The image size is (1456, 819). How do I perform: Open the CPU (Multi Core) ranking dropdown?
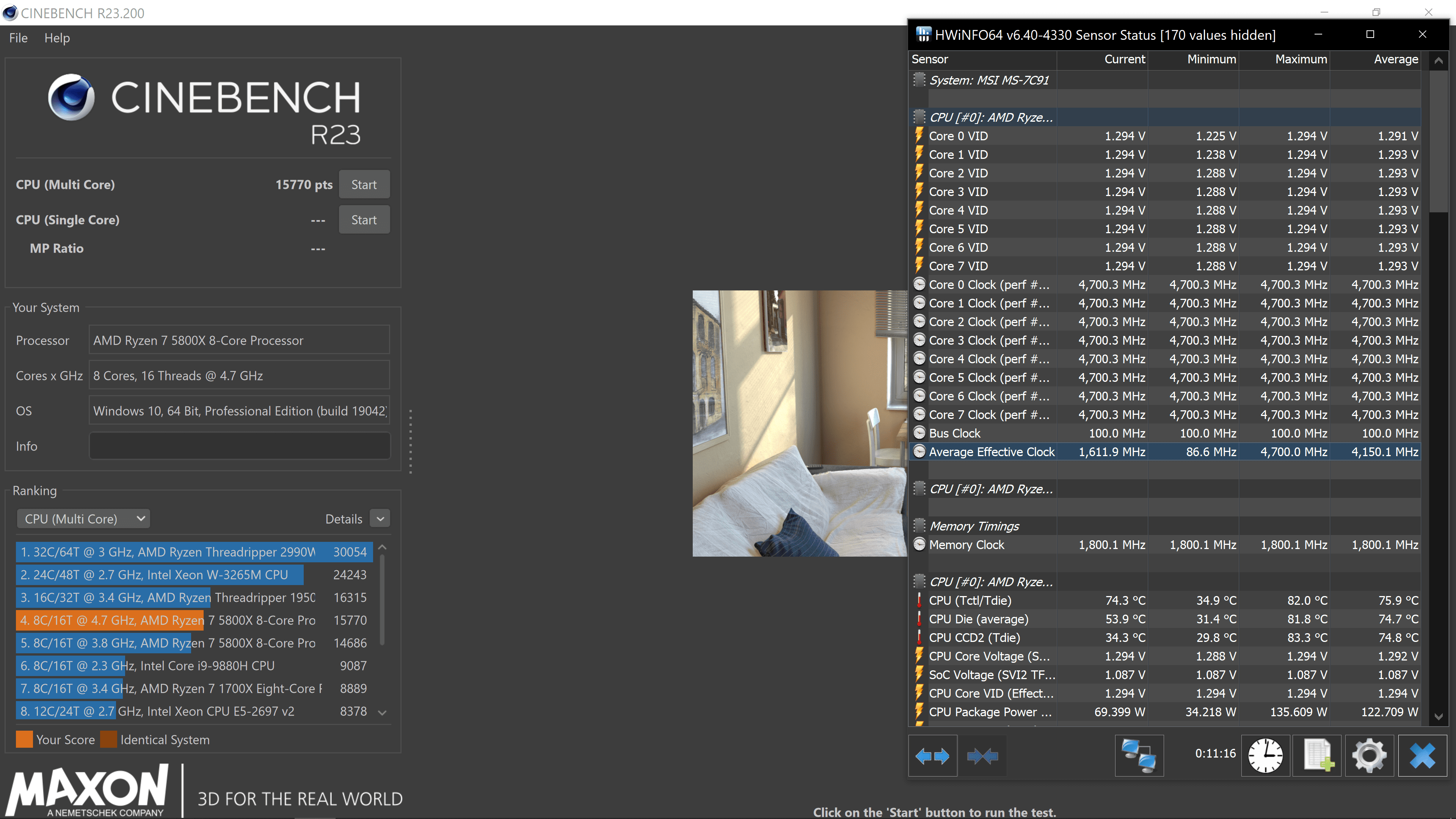[84, 519]
